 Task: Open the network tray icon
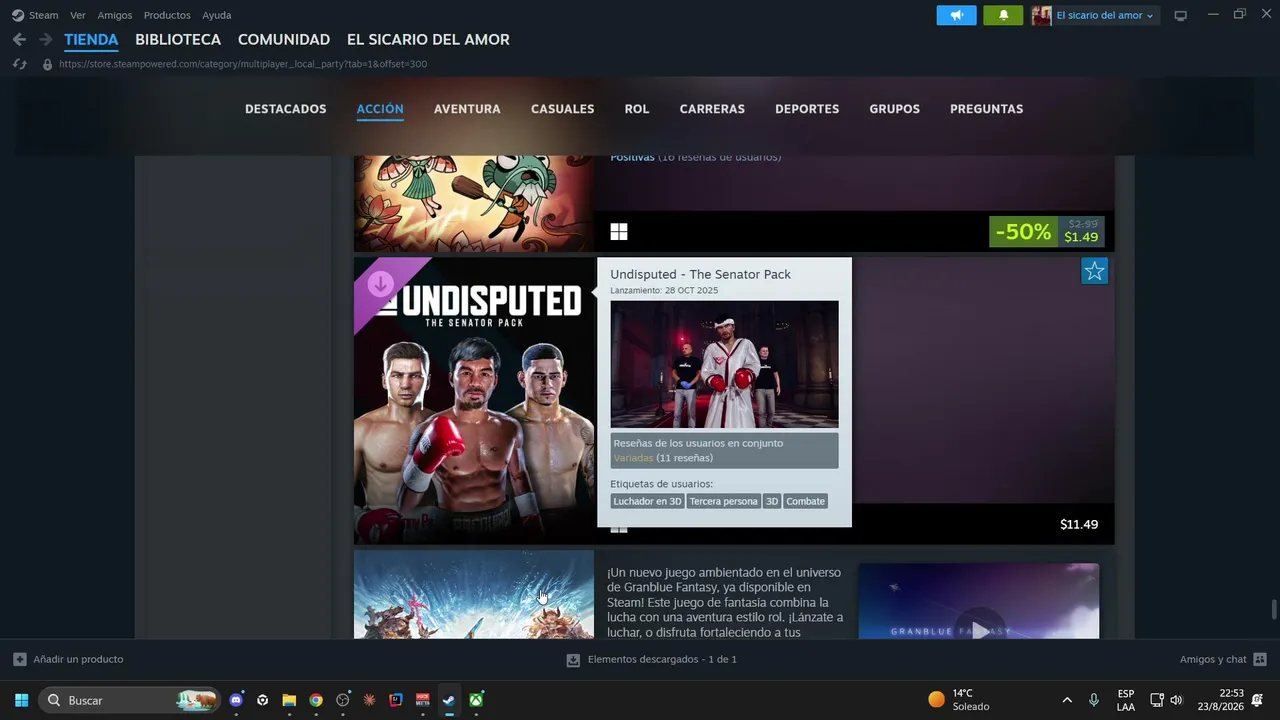[1156, 700]
